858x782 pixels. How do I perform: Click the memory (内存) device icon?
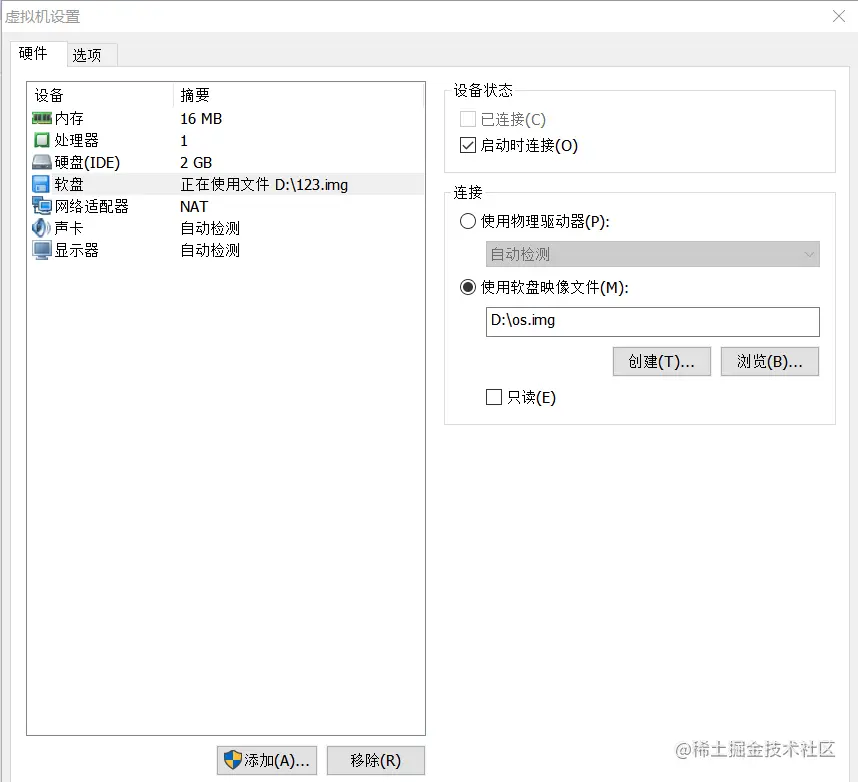coord(42,118)
